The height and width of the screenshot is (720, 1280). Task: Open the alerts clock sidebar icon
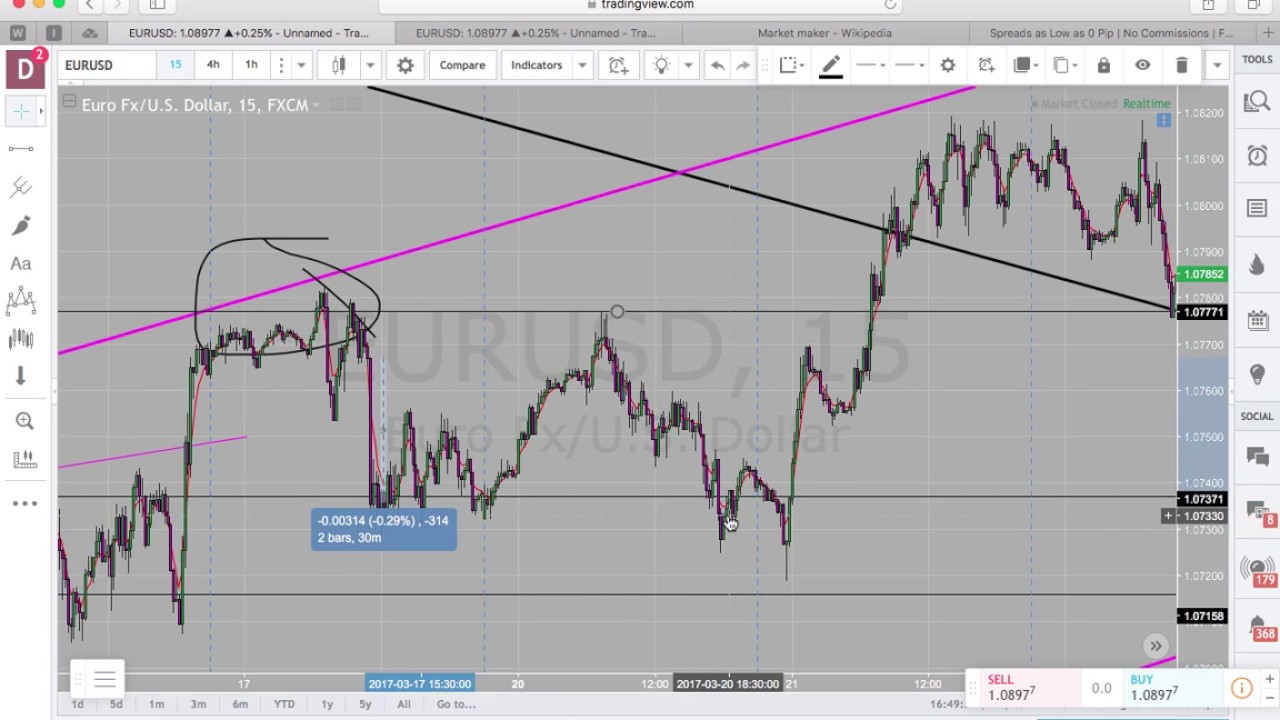point(1257,155)
